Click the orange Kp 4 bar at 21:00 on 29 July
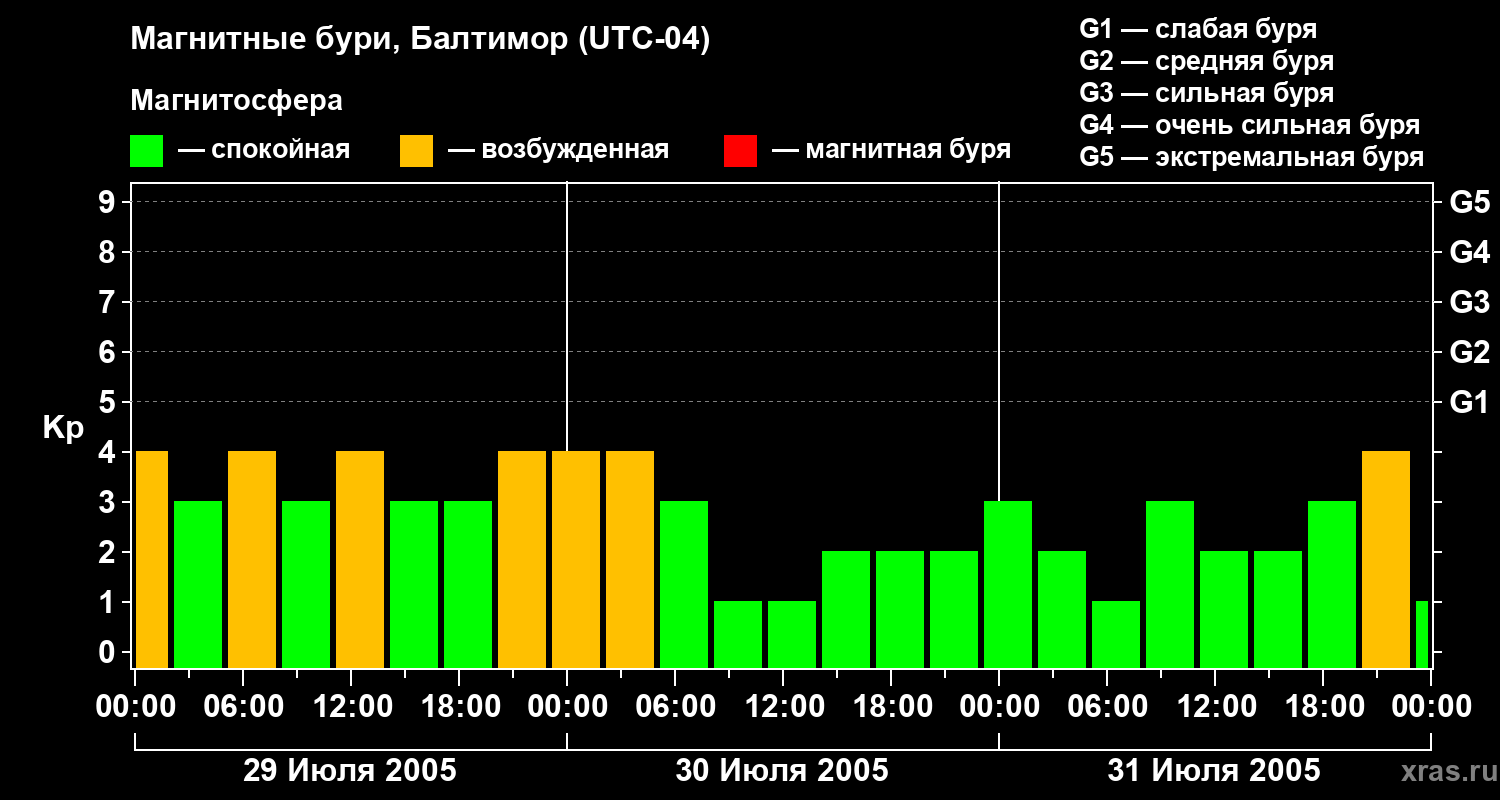The height and width of the screenshot is (800, 1500). click(522, 559)
